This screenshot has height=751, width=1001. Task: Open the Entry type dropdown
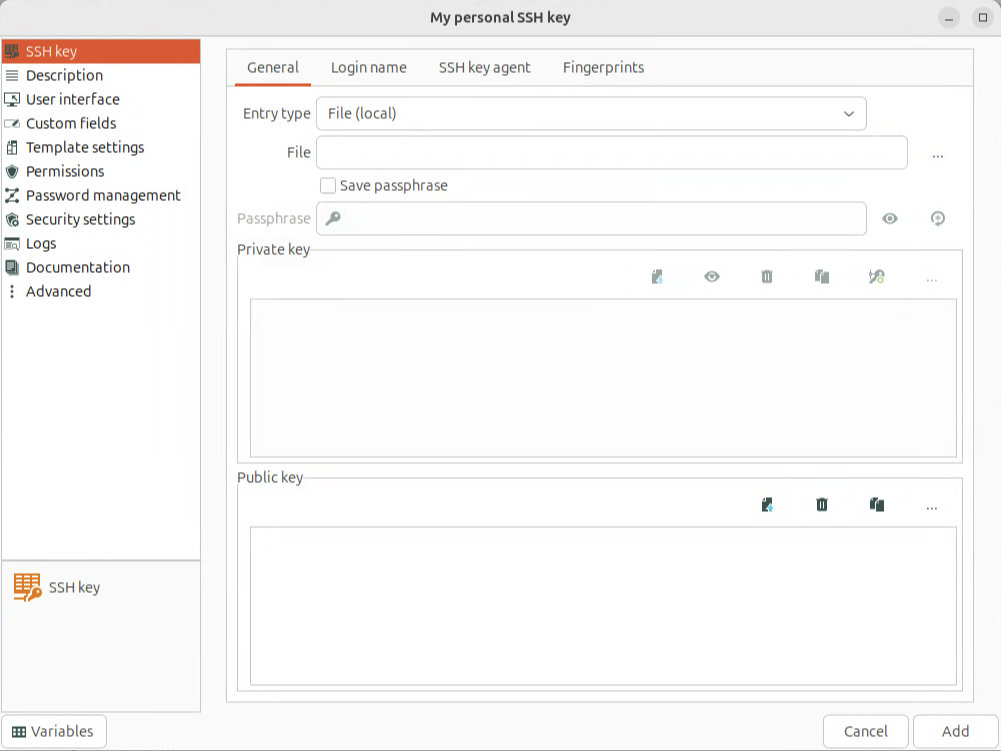pos(591,114)
